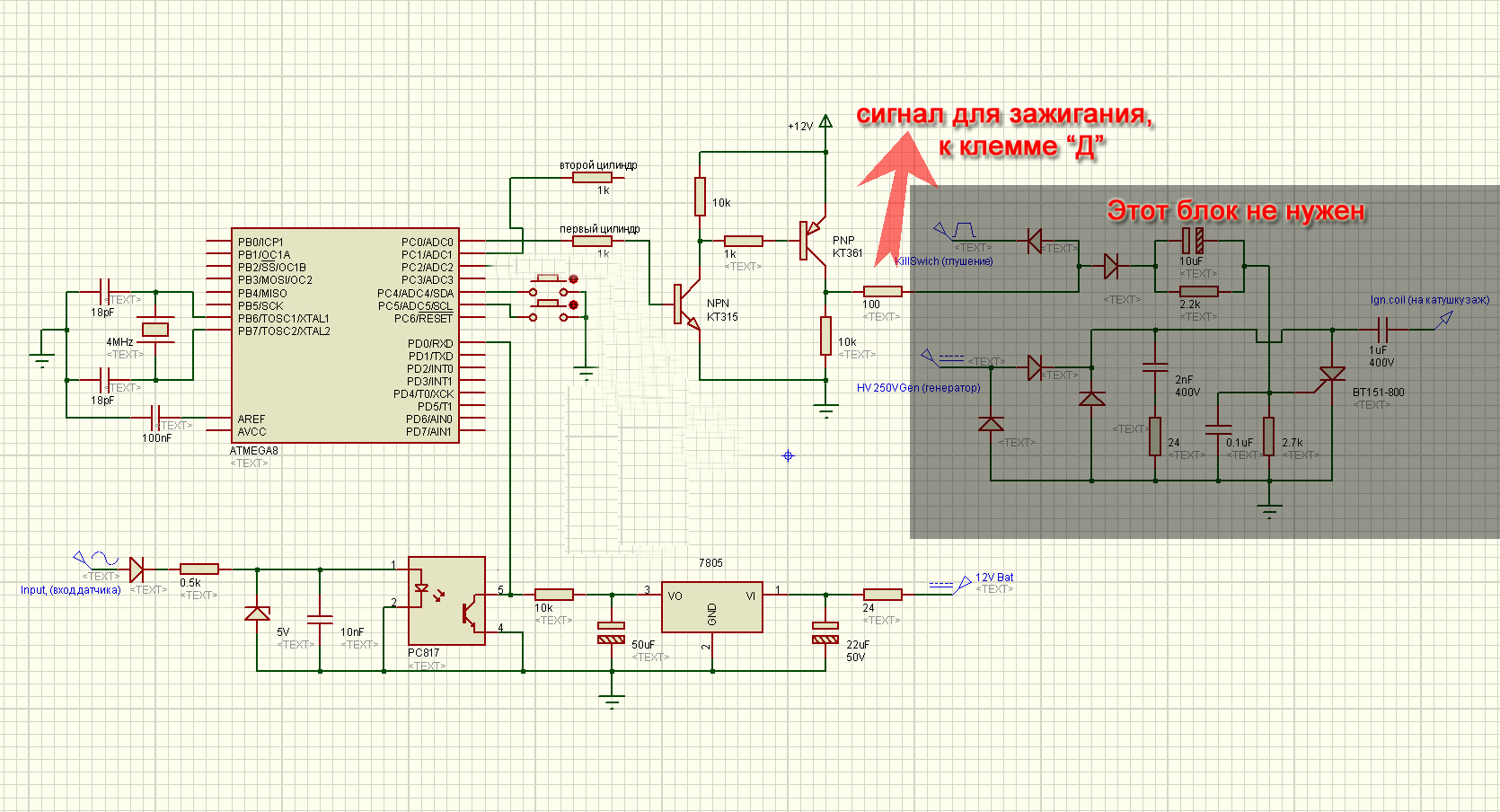This screenshot has height=812, width=1500.
Task: Click the PB7/TOSC2/XTAL2 pin label
Action: click(x=284, y=331)
